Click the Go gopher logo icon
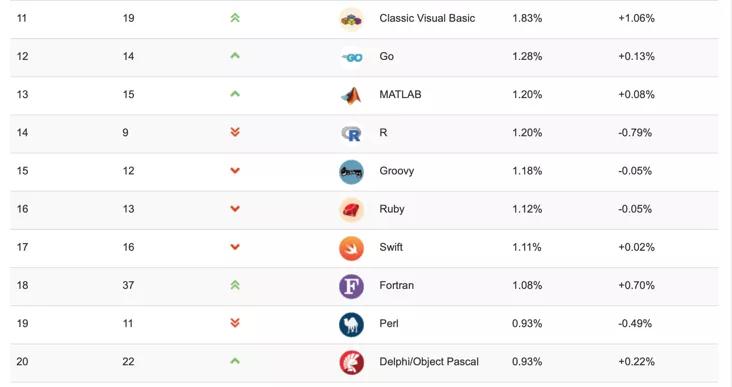This screenshot has height=387, width=732. [352, 57]
